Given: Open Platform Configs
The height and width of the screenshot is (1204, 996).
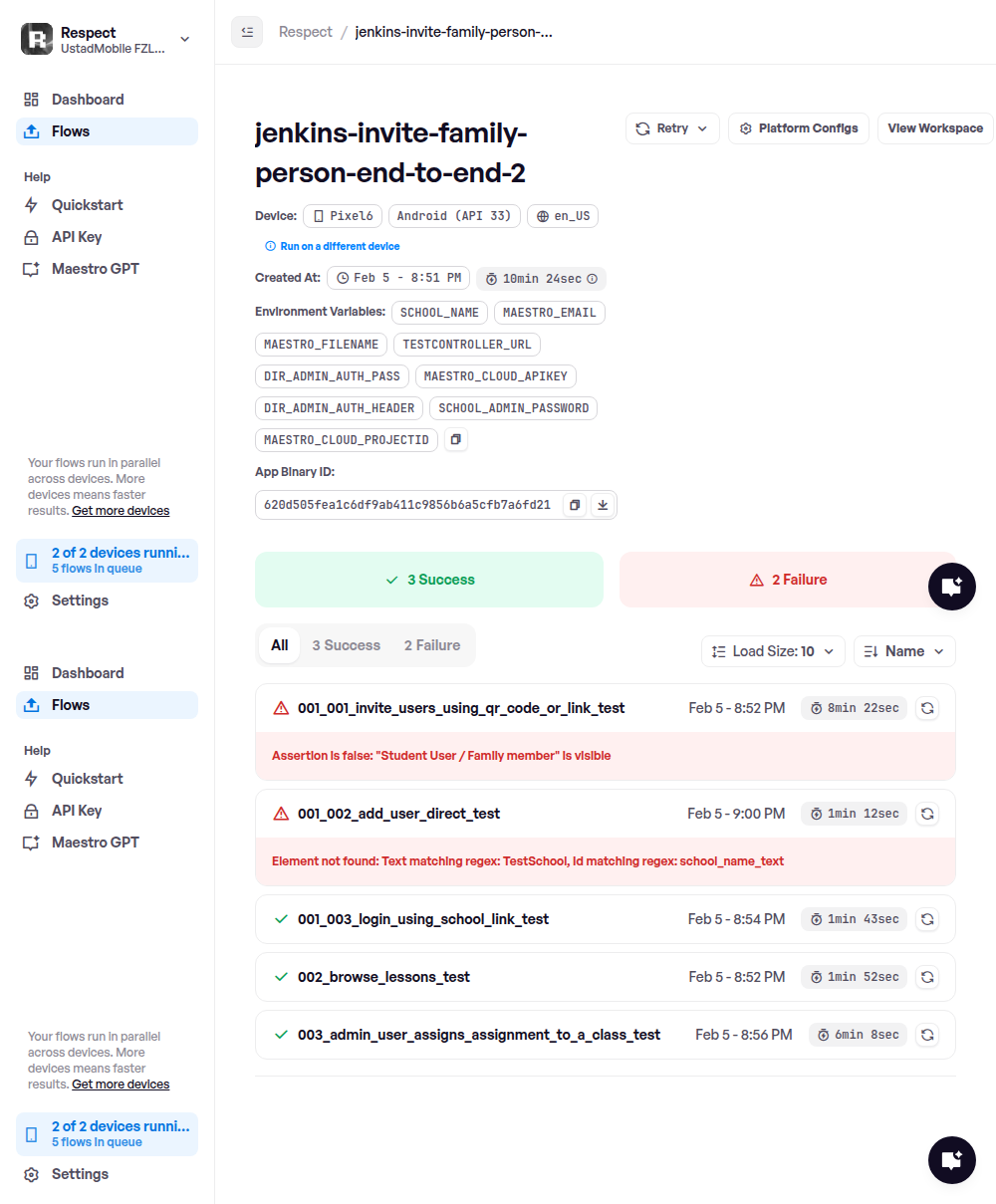Looking at the screenshot, I should click(x=799, y=128).
